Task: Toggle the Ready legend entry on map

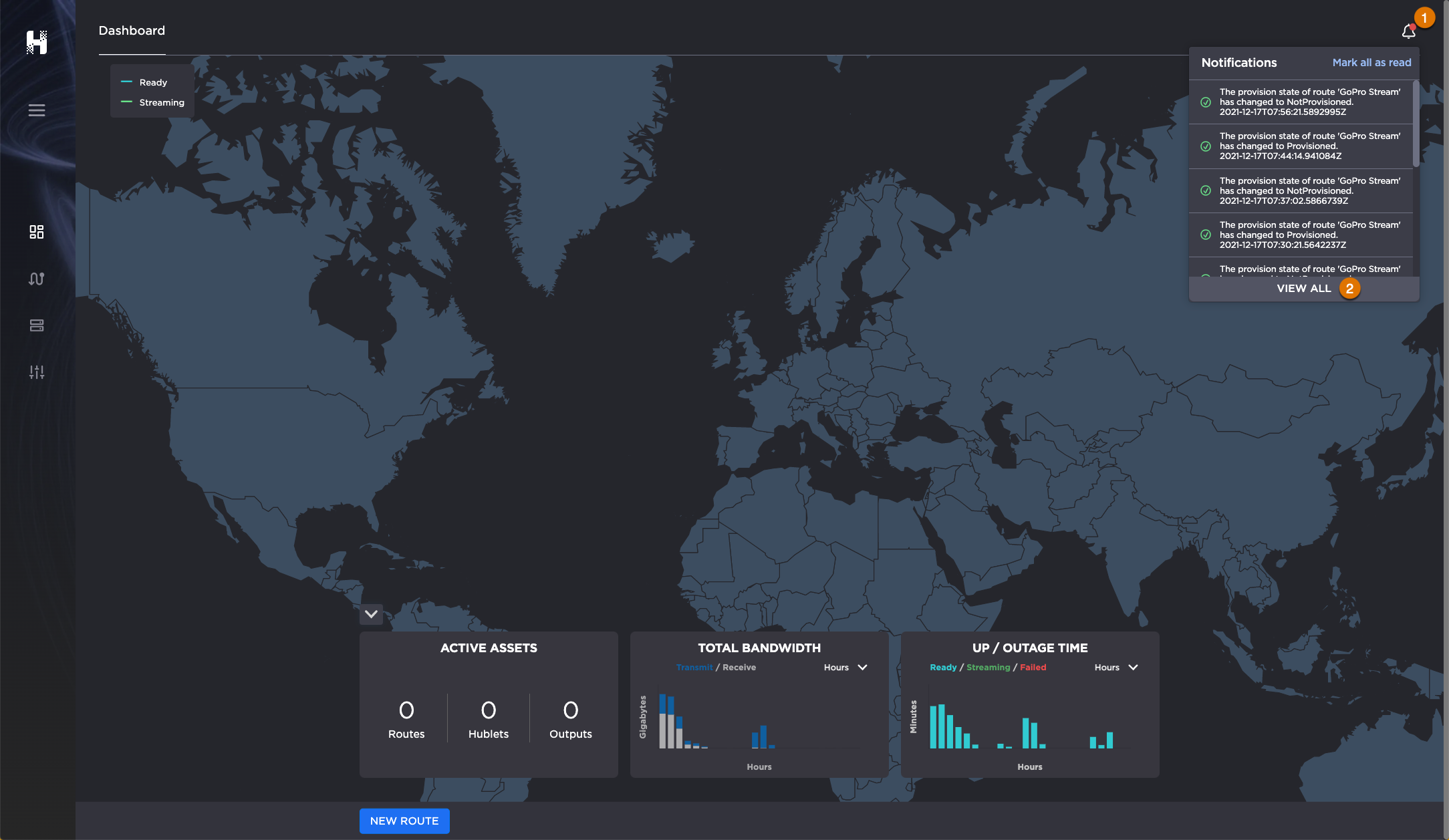Action: click(x=152, y=82)
